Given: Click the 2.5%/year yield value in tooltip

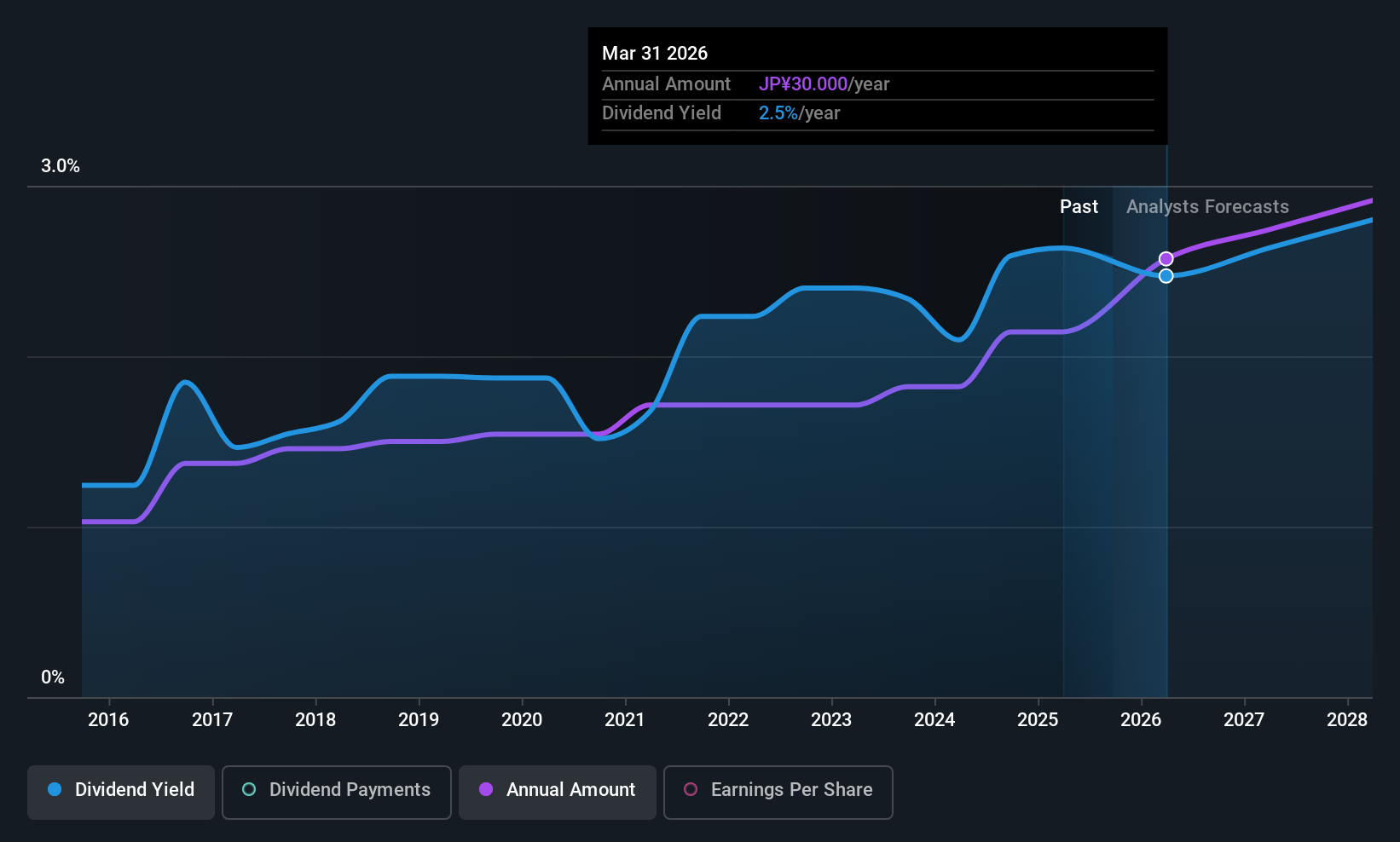Looking at the screenshot, I should (799, 113).
